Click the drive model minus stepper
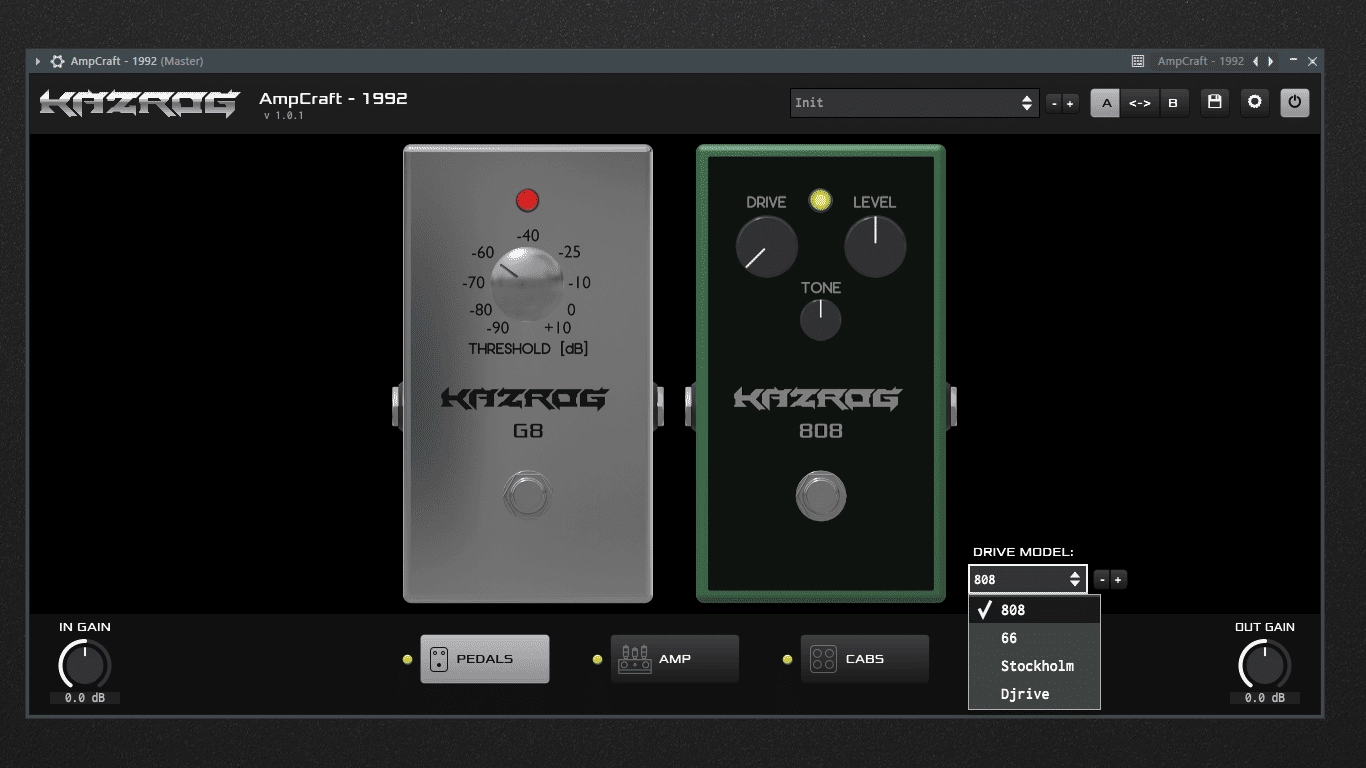The image size is (1366, 768). coord(1103,579)
